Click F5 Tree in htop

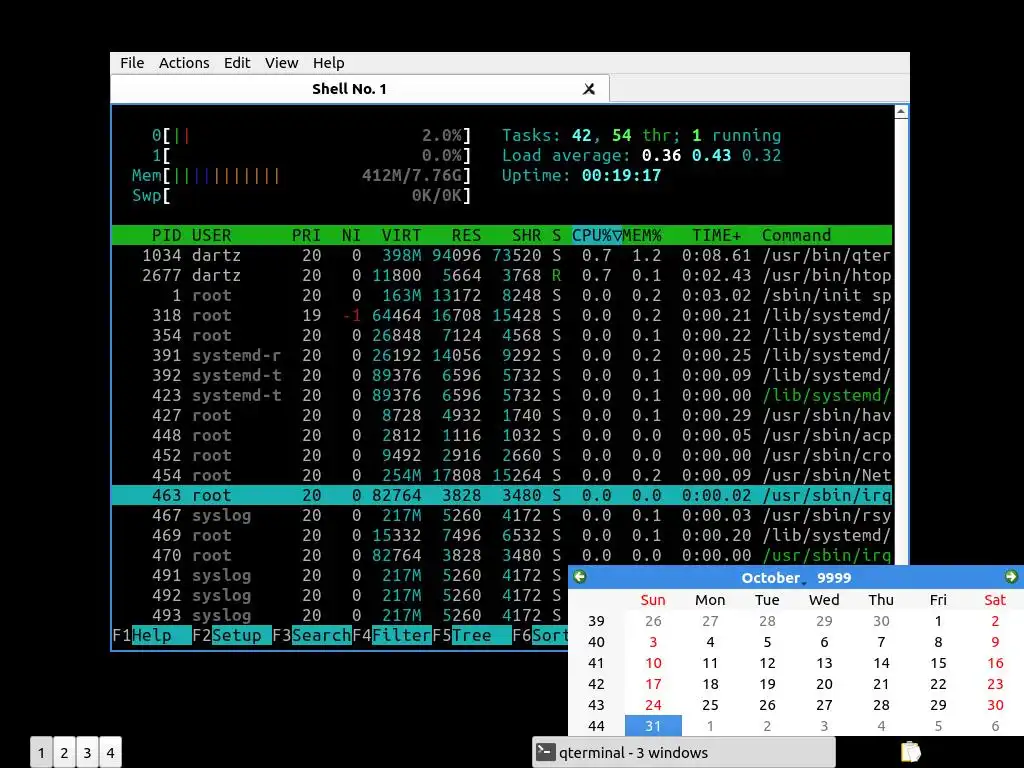click(x=472, y=635)
